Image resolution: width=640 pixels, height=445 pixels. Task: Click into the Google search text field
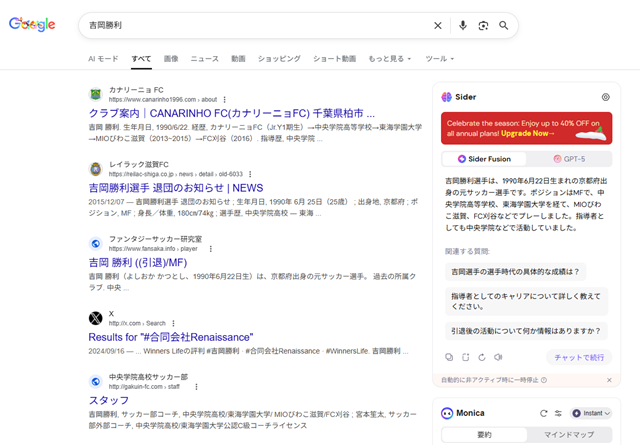(x=250, y=25)
